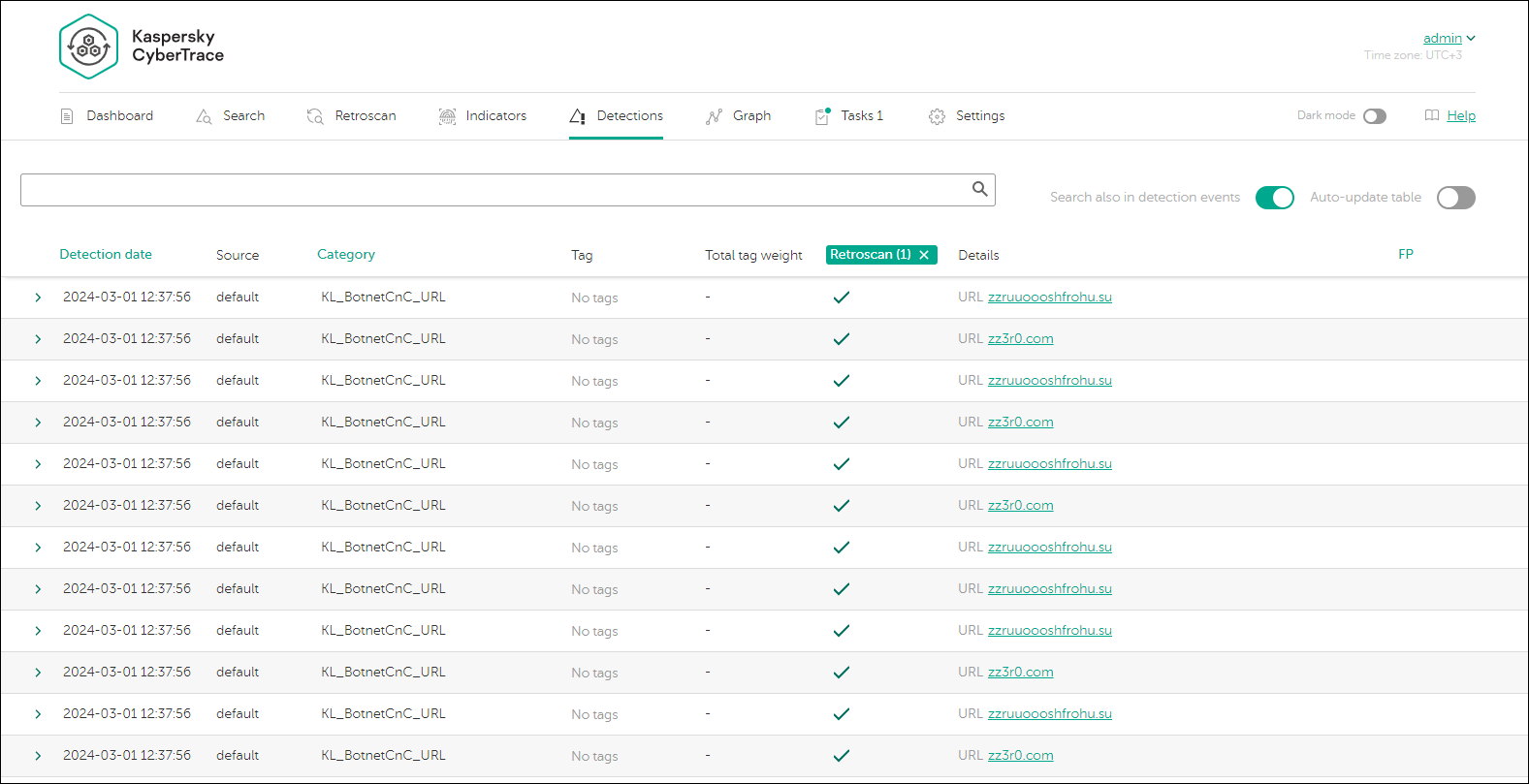Enable Dark mode toggle
The width and height of the screenshot is (1529, 784).
click(1374, 116)
